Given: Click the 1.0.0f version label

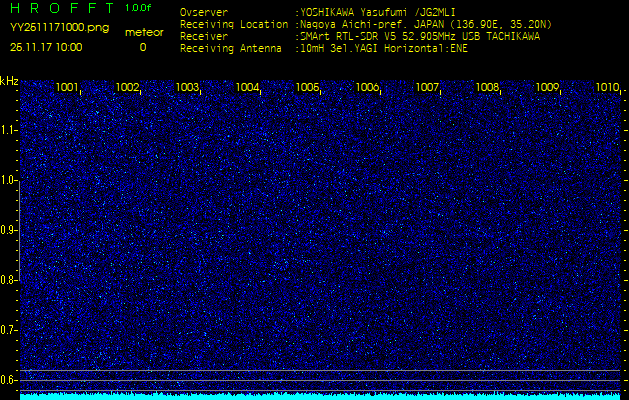Looking at the screenshot, I should point(139,8).
